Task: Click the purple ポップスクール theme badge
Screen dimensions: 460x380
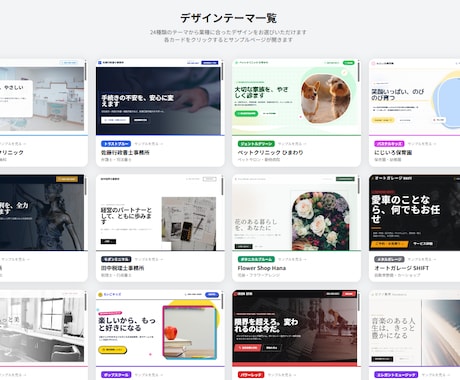Action: coord(116,375)
